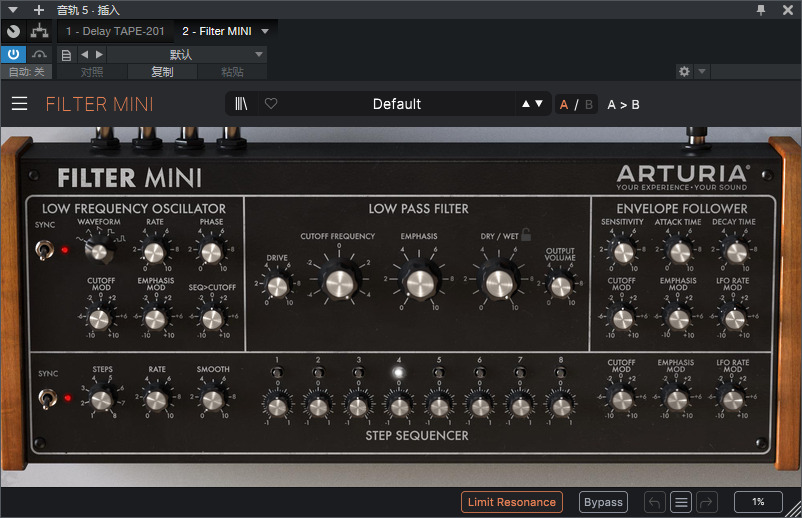Open the gear settings icon

pos(684,72)
